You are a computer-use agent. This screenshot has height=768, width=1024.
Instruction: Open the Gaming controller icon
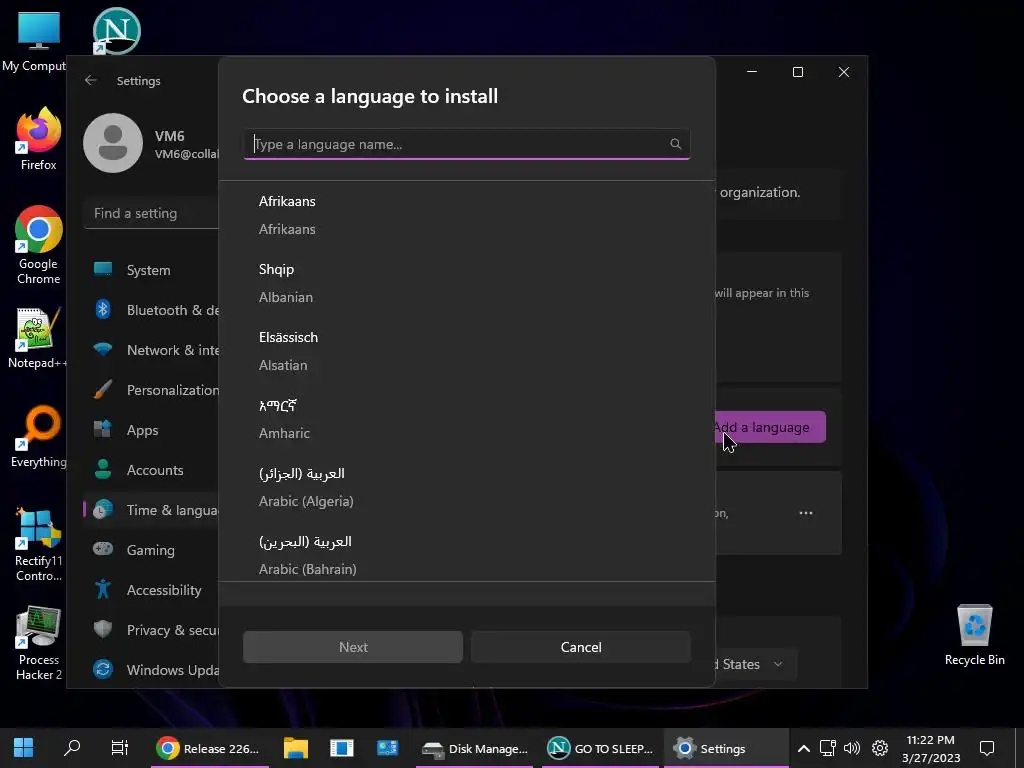coord(103,549)
